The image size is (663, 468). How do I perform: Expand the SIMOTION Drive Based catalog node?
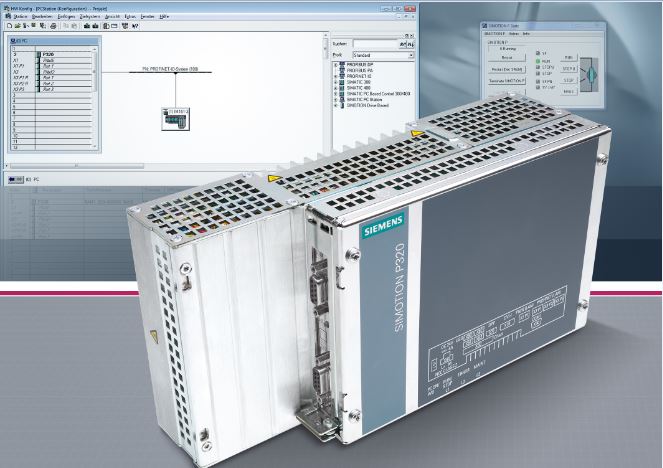(x=336, y=105)
